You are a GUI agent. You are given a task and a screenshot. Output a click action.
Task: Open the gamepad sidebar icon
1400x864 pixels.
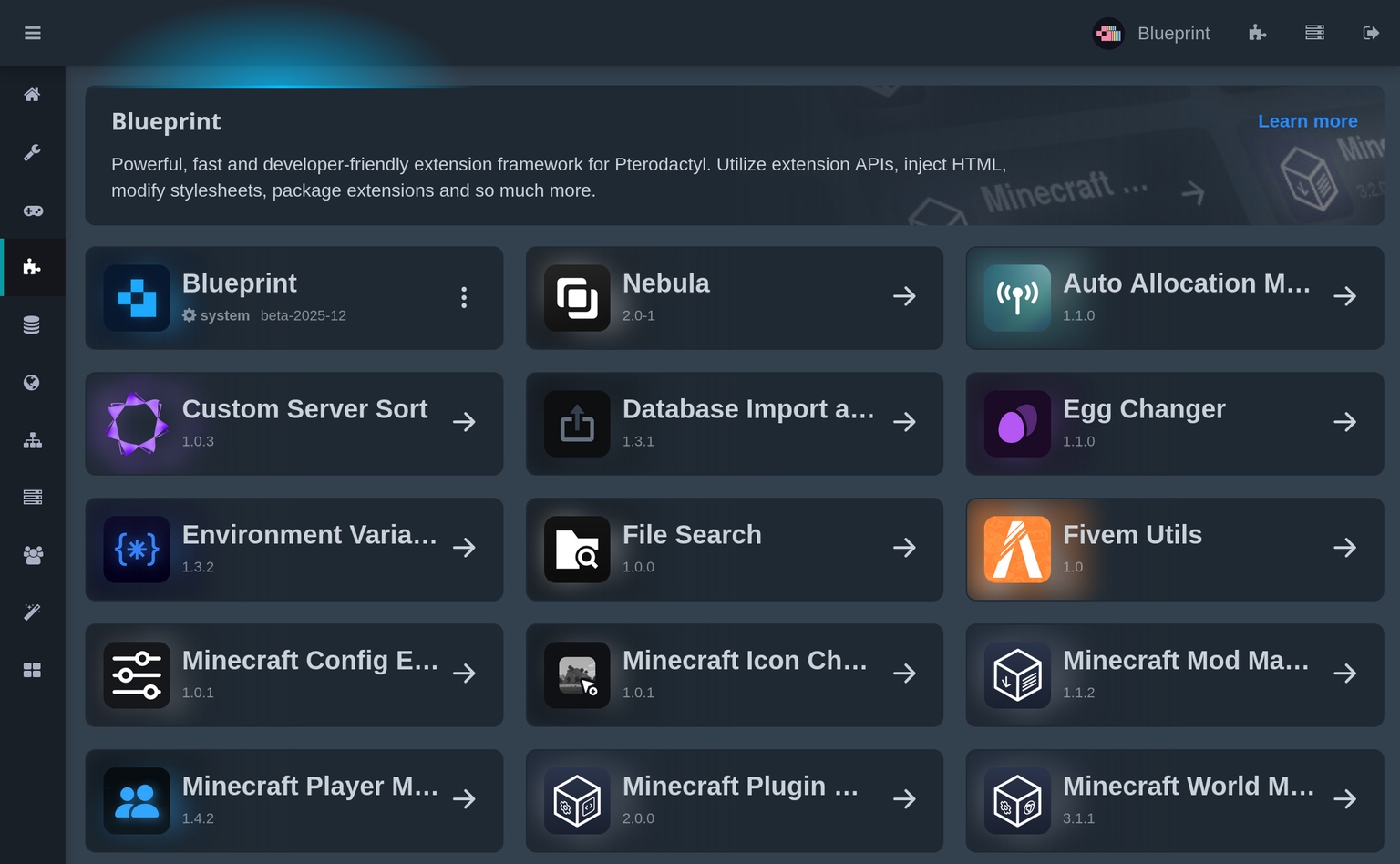33,211
